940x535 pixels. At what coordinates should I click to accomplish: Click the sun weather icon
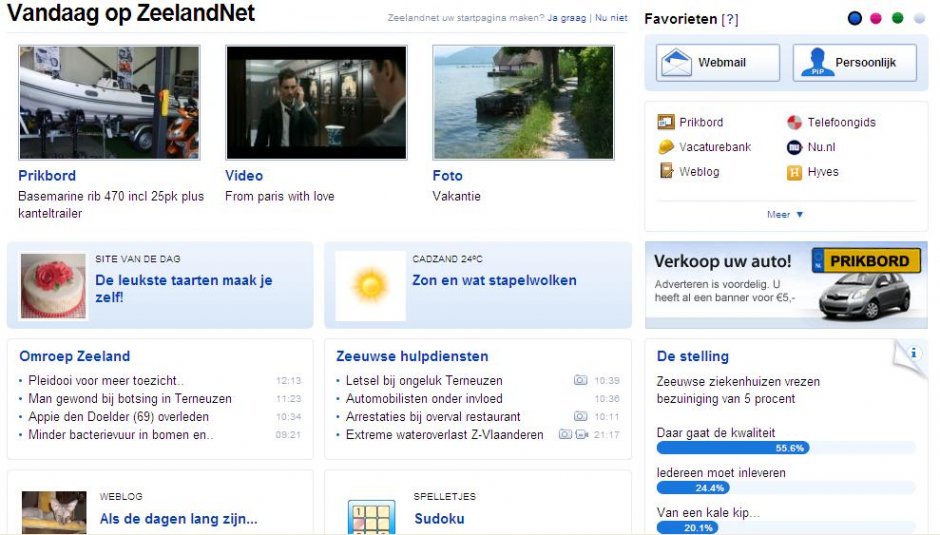(x=370, y=285)
